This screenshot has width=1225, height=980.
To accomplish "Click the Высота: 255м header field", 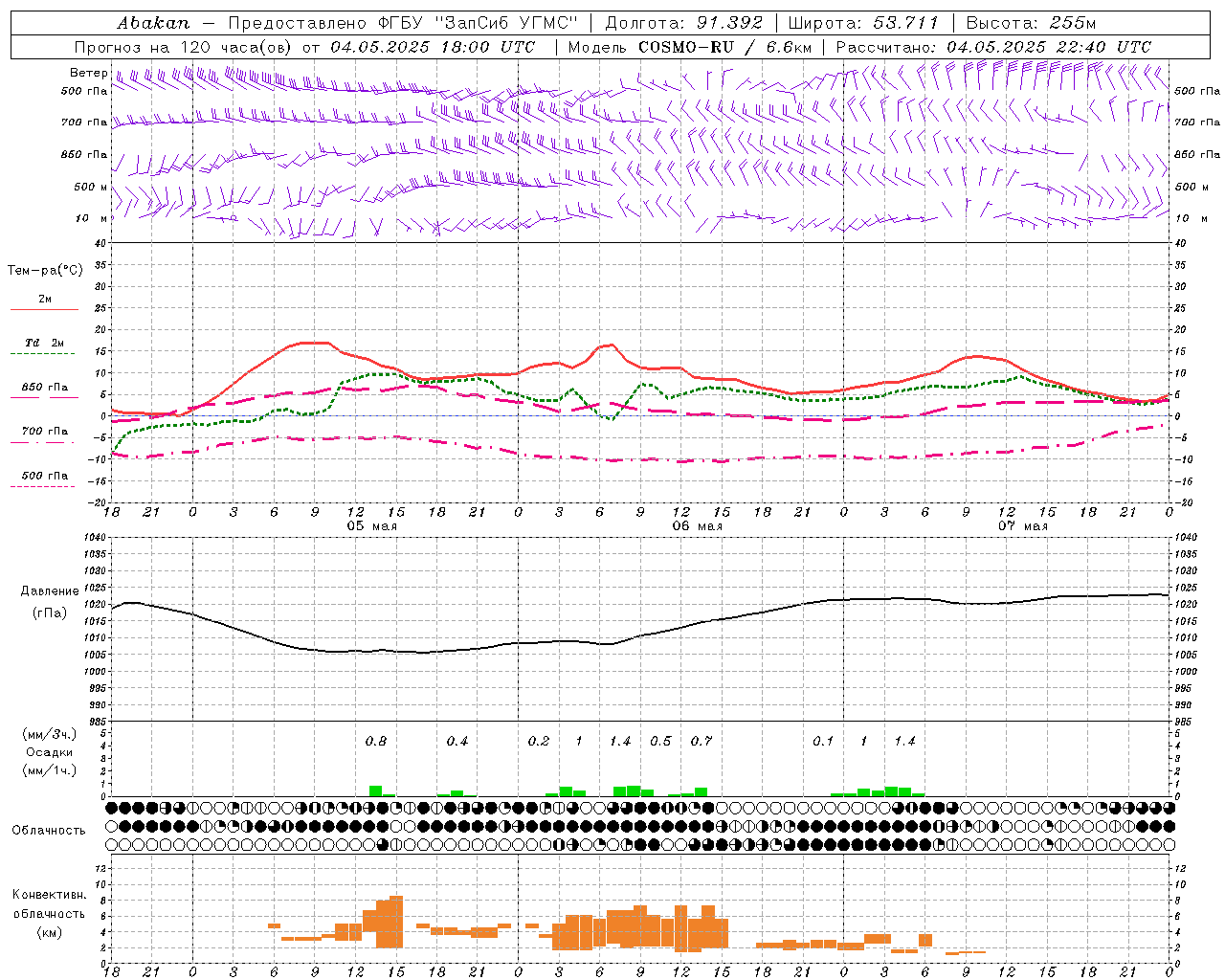I will [1031, 22].
